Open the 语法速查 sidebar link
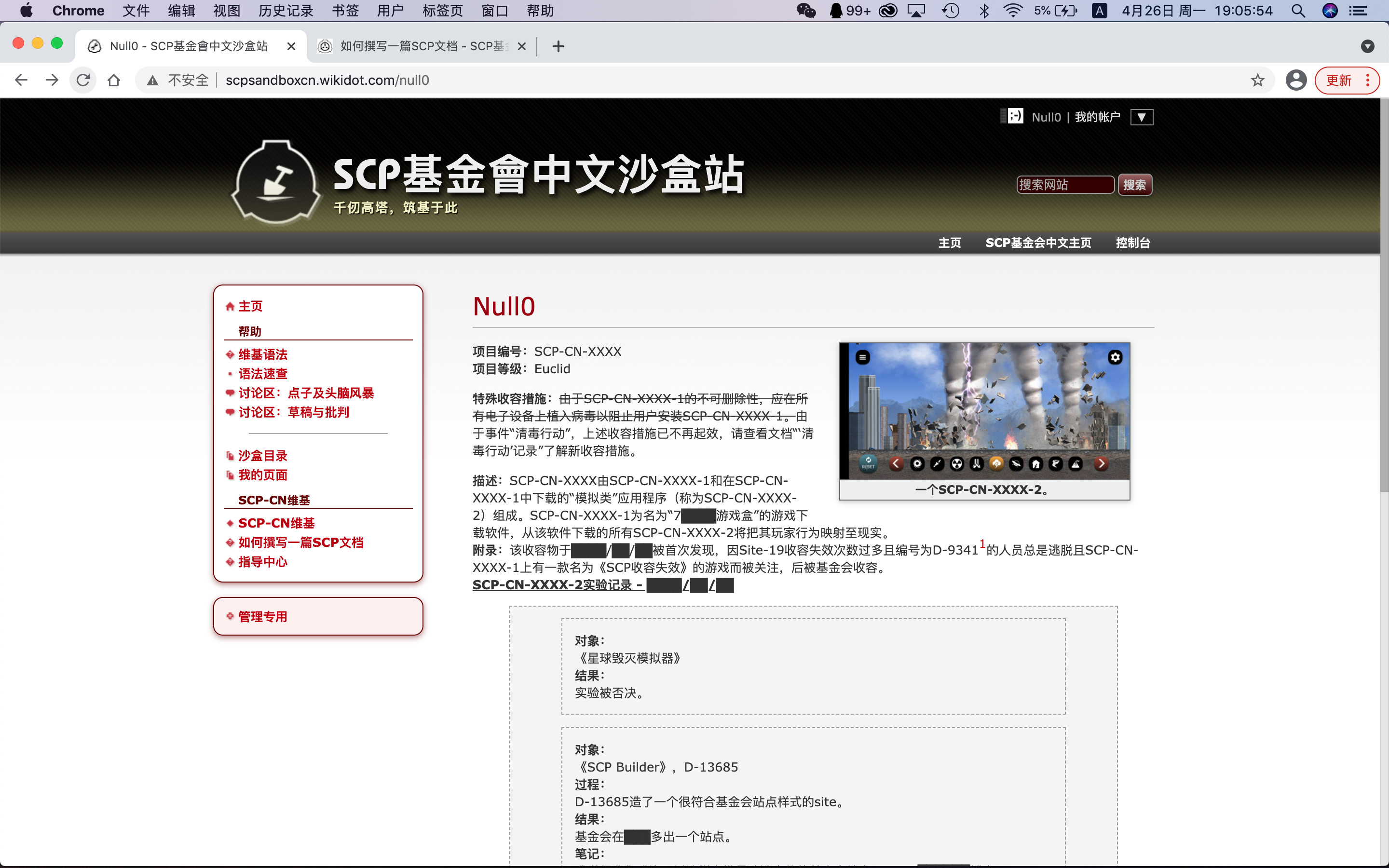 263,374
